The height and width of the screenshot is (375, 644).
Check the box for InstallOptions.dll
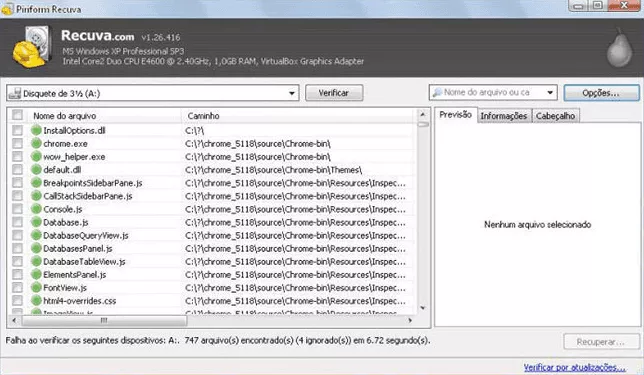click(17, 131)
